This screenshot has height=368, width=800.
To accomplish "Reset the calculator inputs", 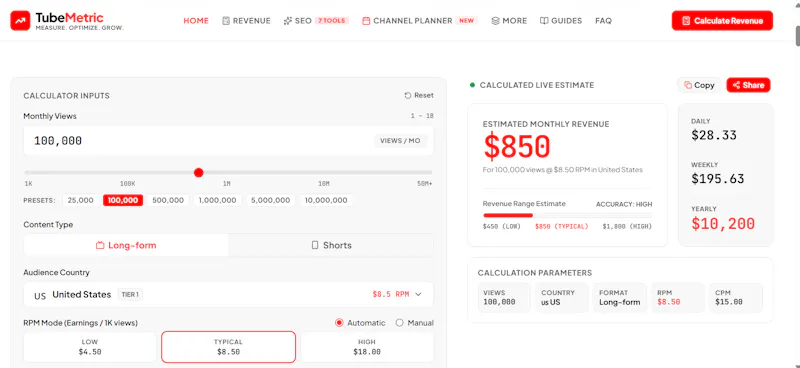I will click(419, 95).
